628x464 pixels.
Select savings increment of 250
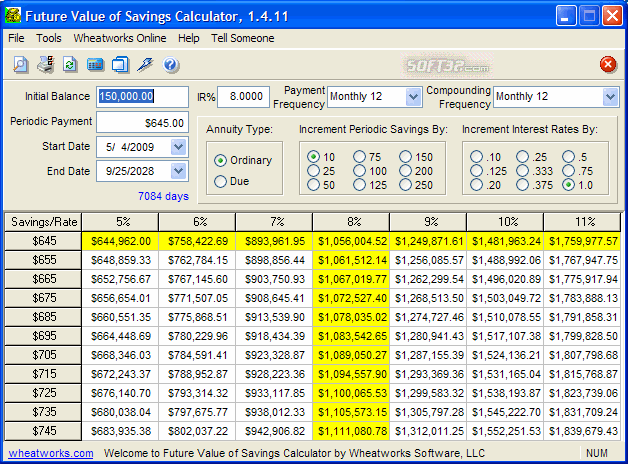click(x=416, y=185)
